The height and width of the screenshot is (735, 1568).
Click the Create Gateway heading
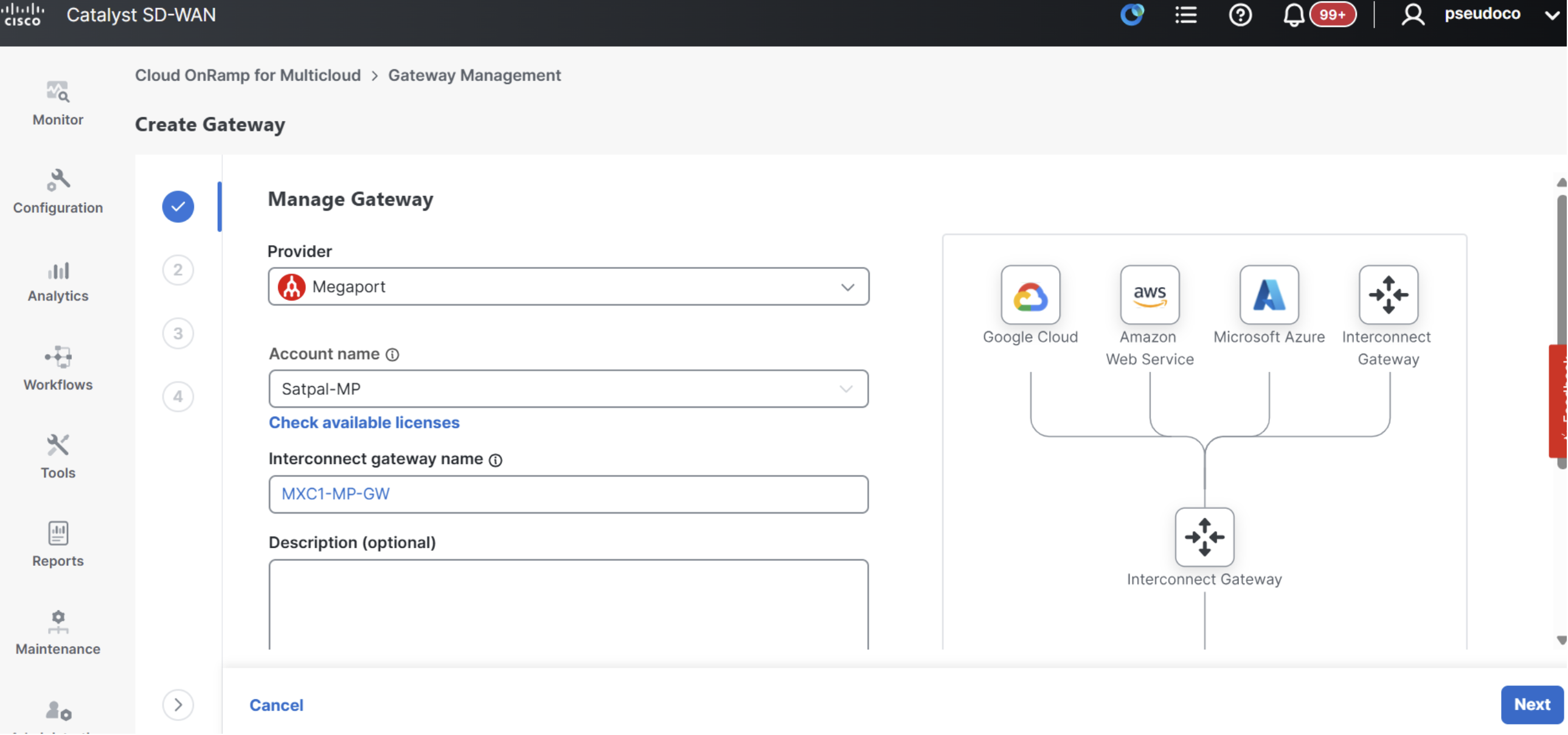210,124
